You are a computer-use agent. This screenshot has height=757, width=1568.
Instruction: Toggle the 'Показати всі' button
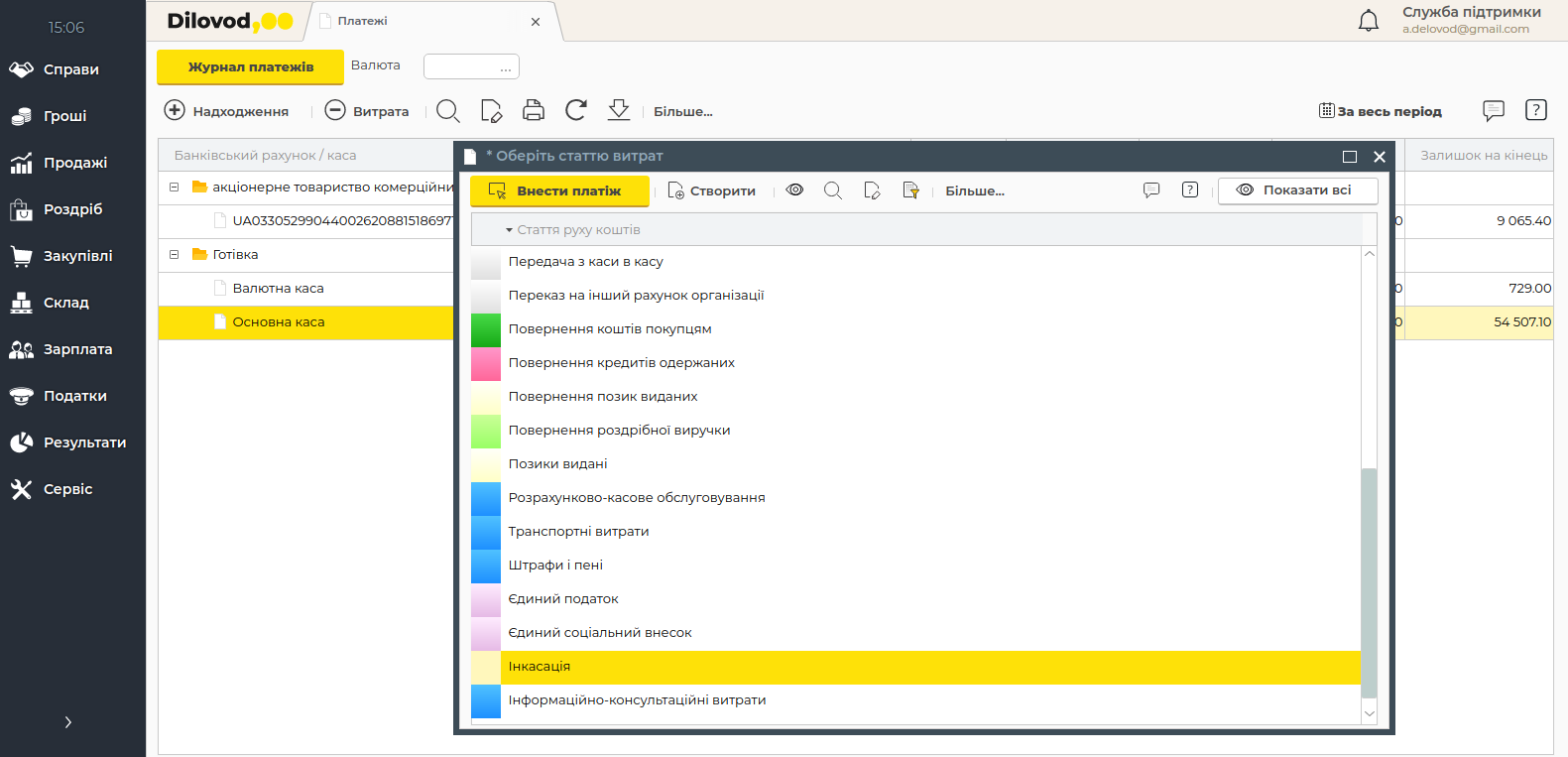click(x=1297, y=190)
